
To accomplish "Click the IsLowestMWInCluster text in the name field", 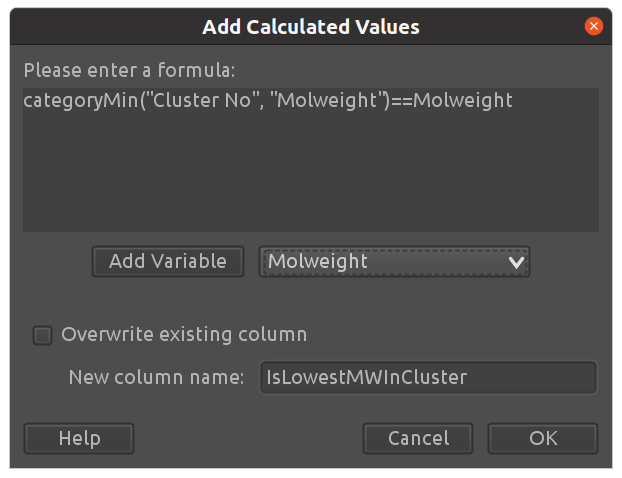I will [366, 377].
